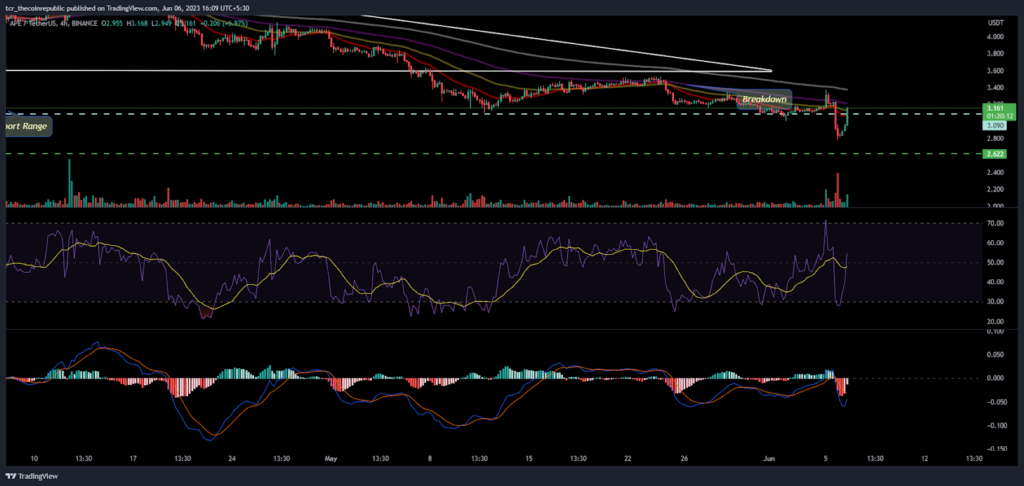Click the 26 date label on time axis
This screenshot has width=1024, height=486.
click(x=684, y=458)
